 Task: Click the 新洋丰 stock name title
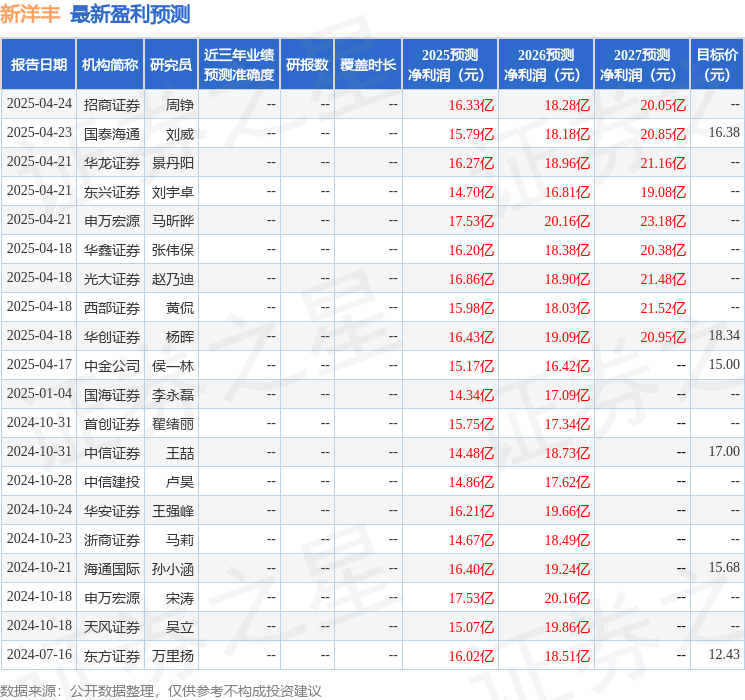tap(30, 14)
